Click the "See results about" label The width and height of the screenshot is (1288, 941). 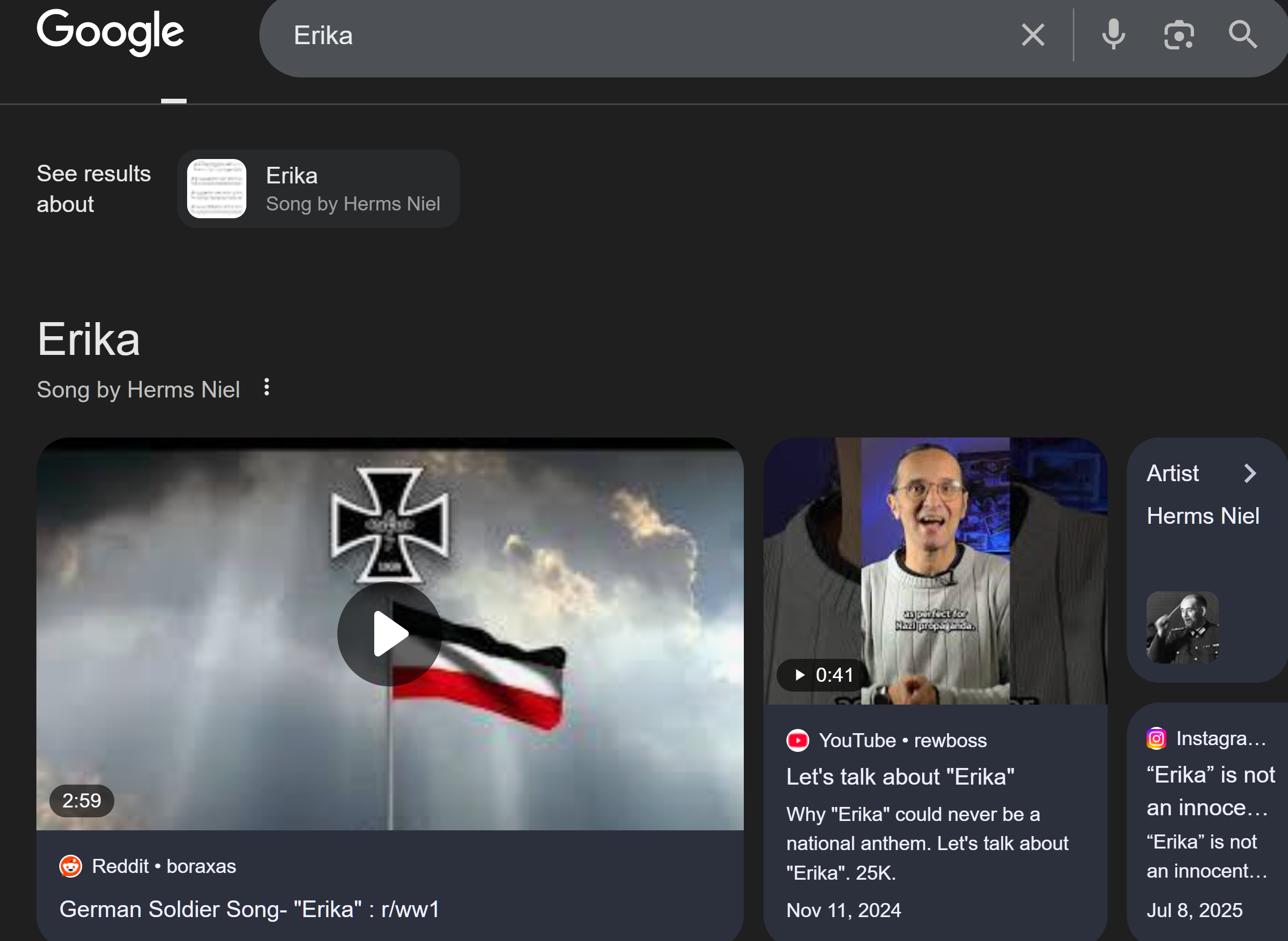(x=94, y=189)
